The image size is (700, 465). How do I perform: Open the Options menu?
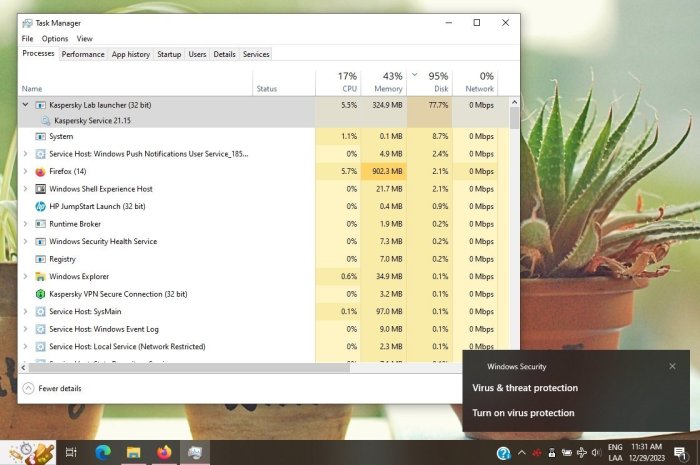pos(55,39)
